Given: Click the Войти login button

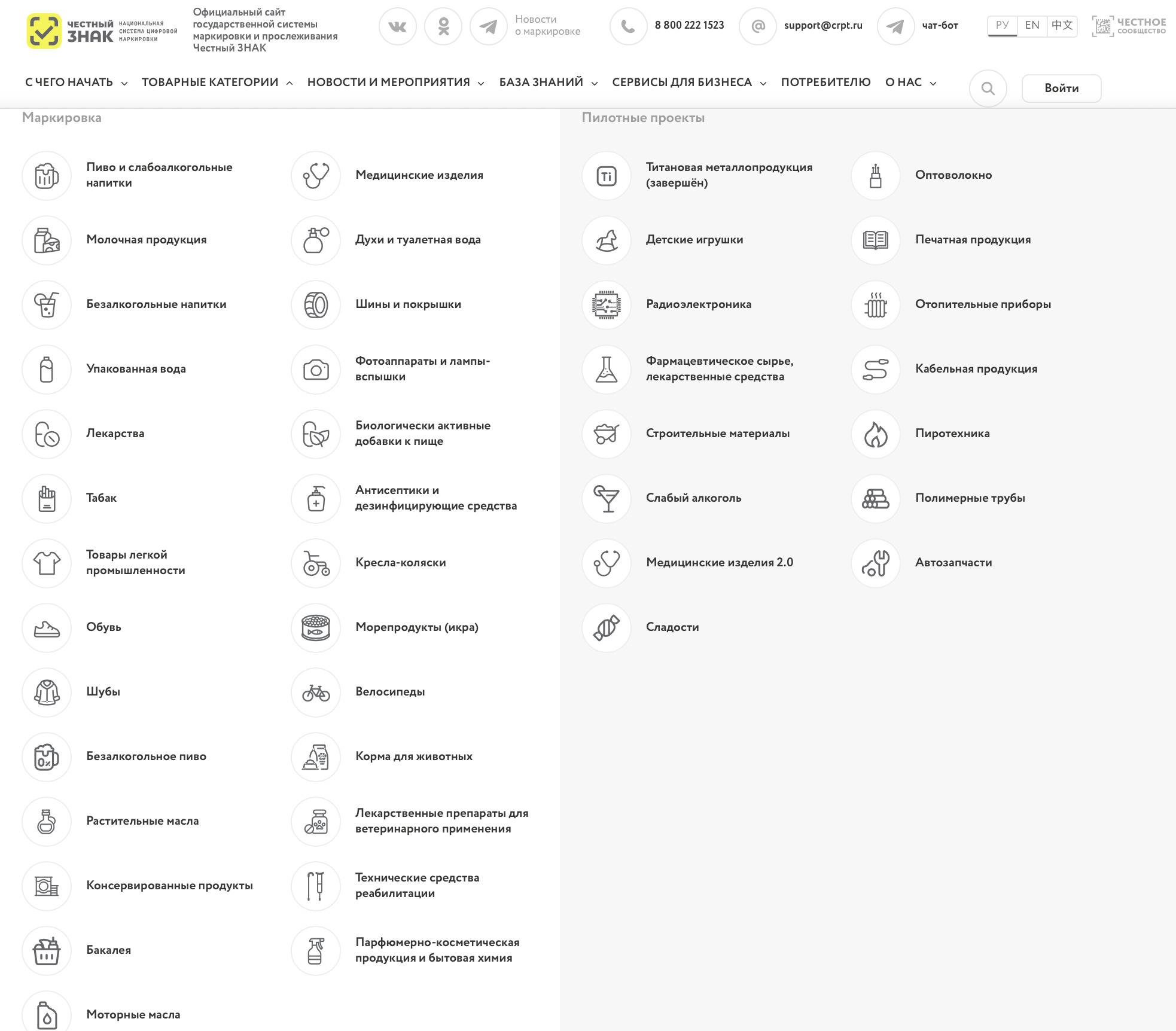Looking at the screenshot, I should 1061,89.
